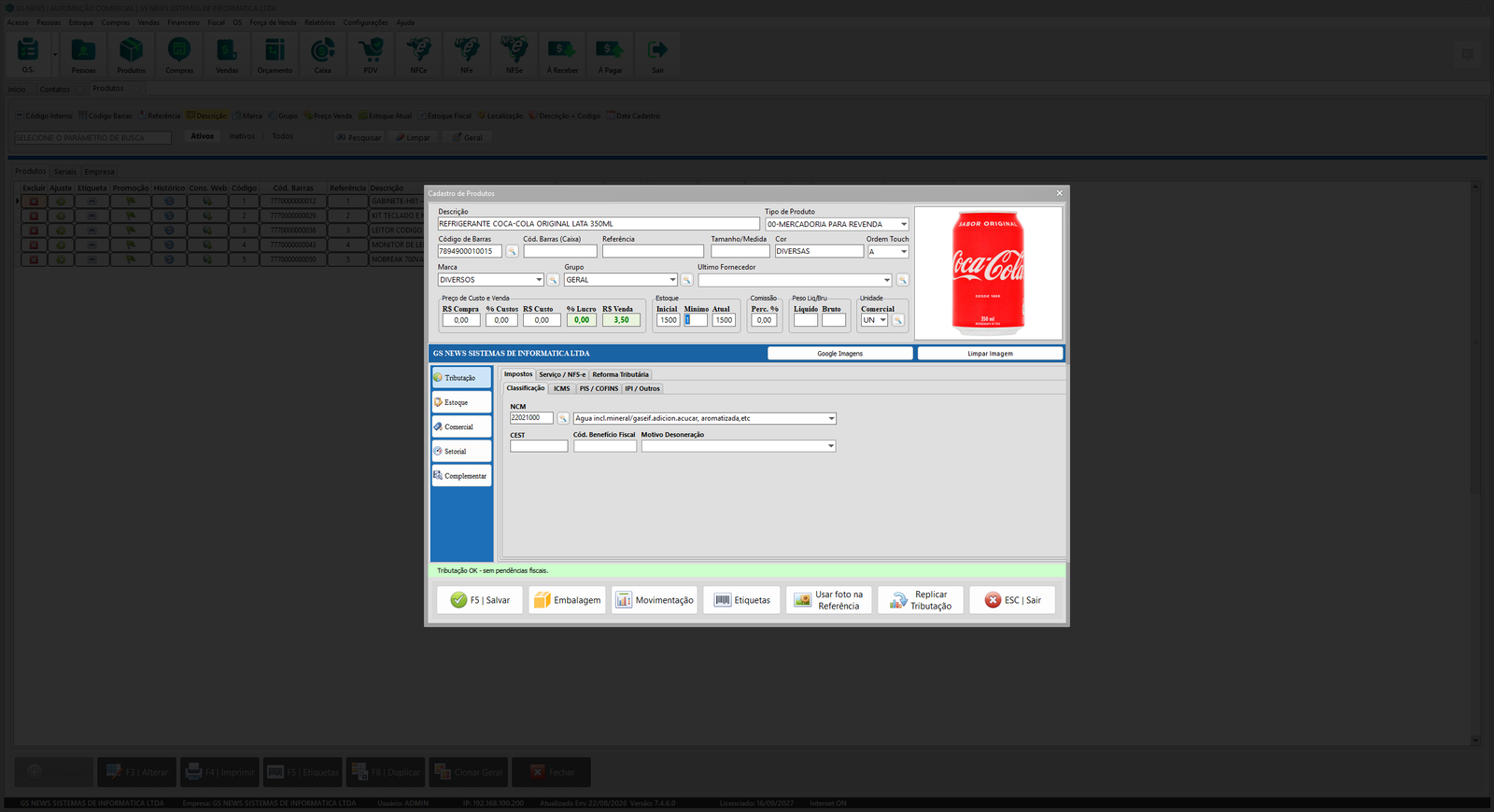The width and height of the screenshot is (1494, 812).
Task: Open the Estoque section in product sidebar
Action: click(x=461, y=402)
